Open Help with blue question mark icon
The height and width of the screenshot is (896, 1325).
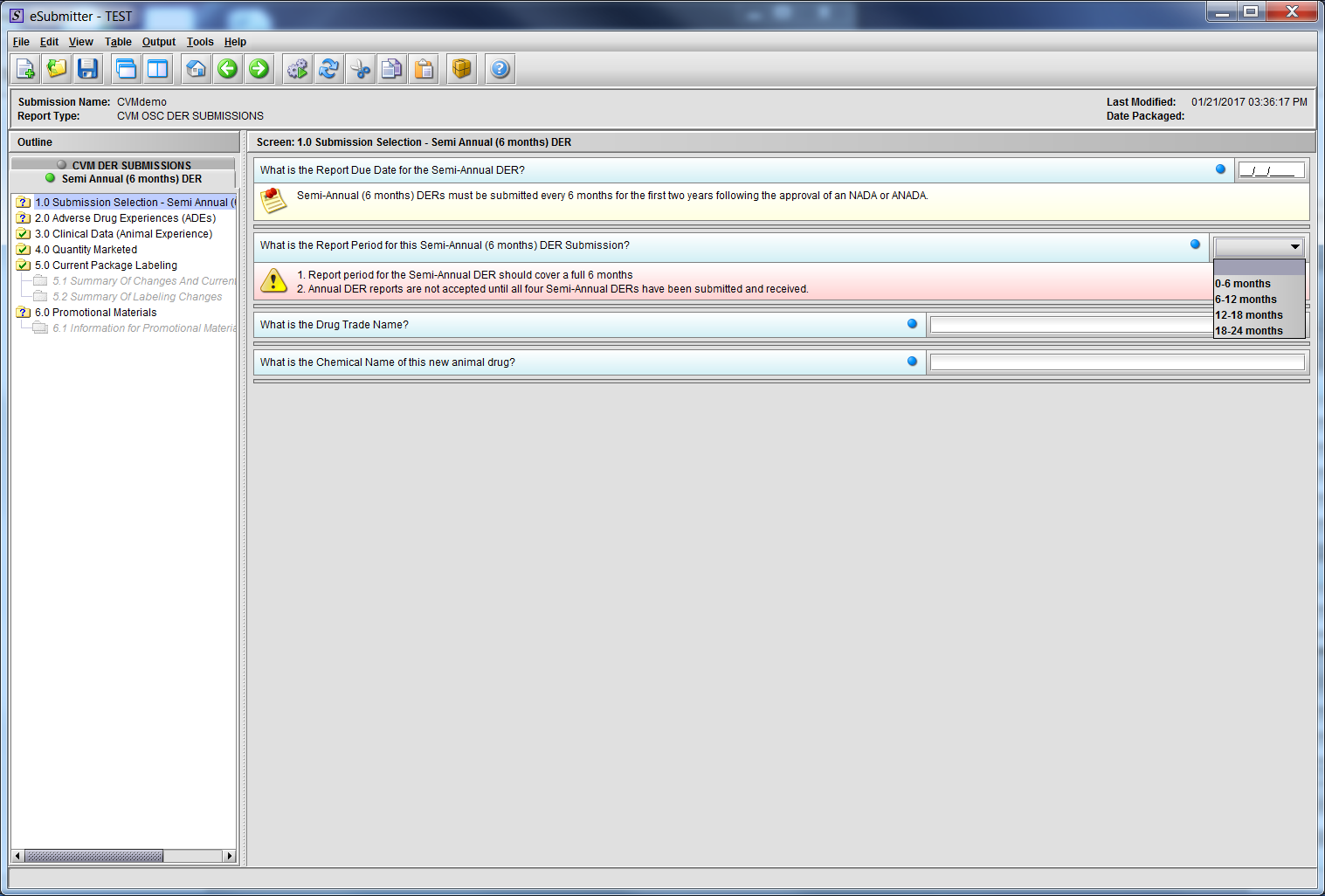(x=500, y=69)
